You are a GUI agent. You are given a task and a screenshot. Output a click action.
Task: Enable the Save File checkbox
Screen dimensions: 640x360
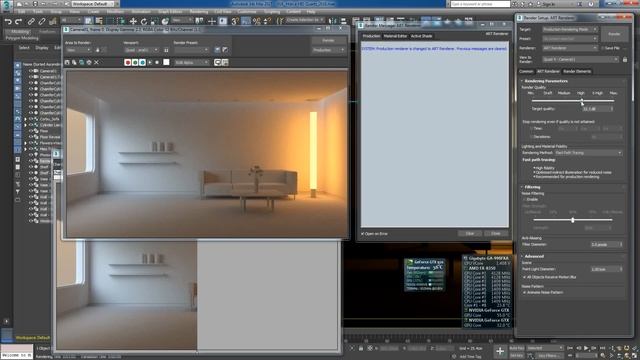602,48
